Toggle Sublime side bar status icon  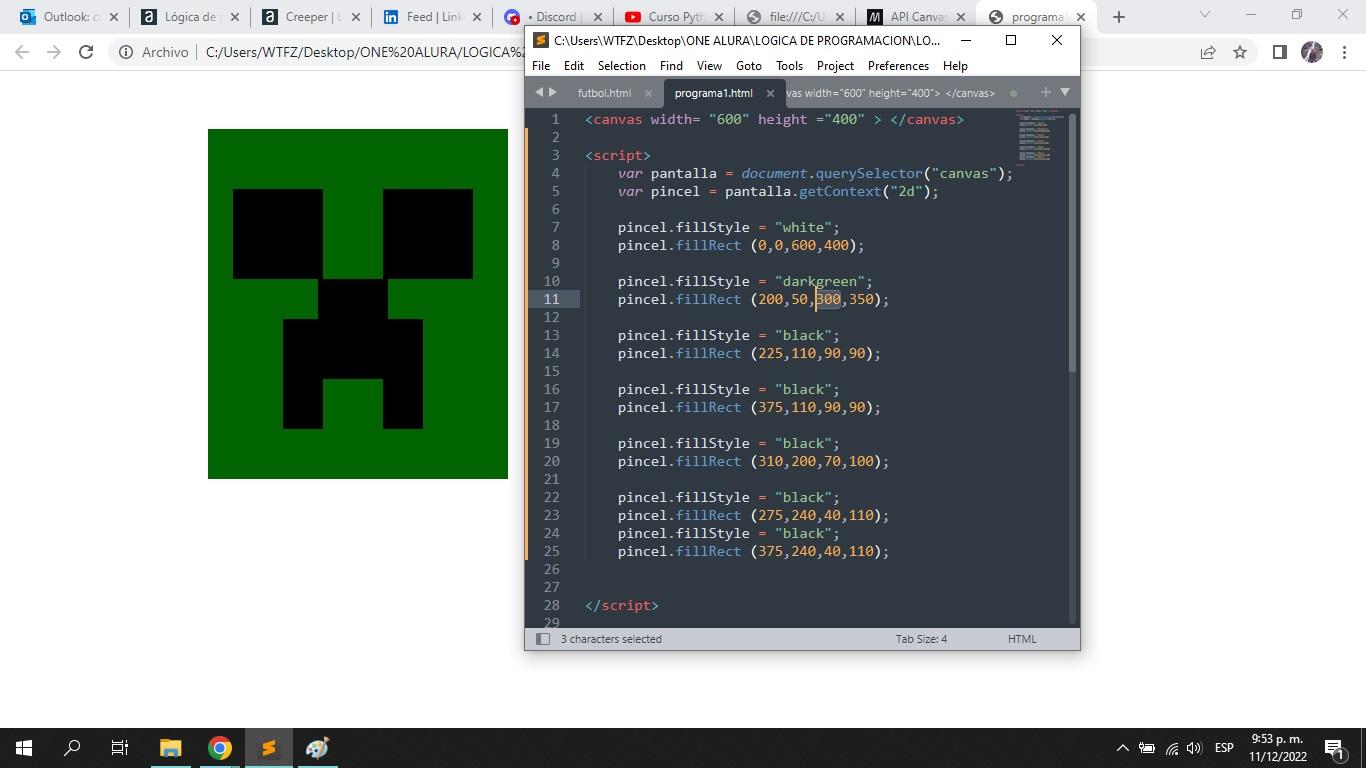(x=542, y=639)
